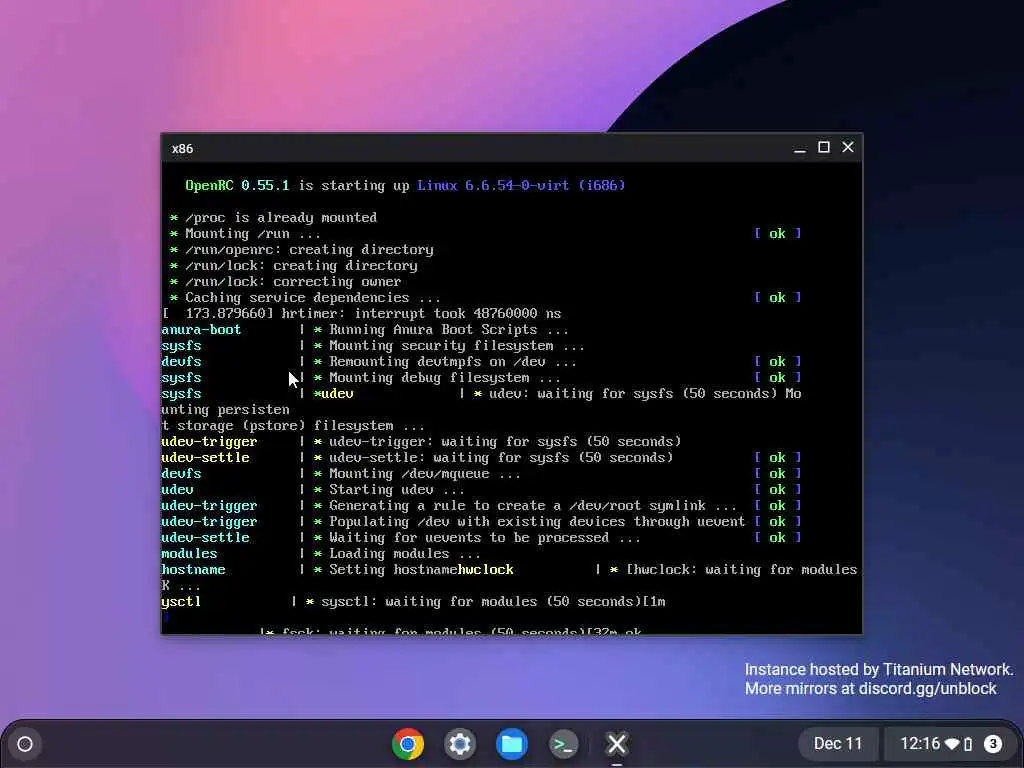
Task: Click yellow 'hwclock' text
Action: pos(485,569)
